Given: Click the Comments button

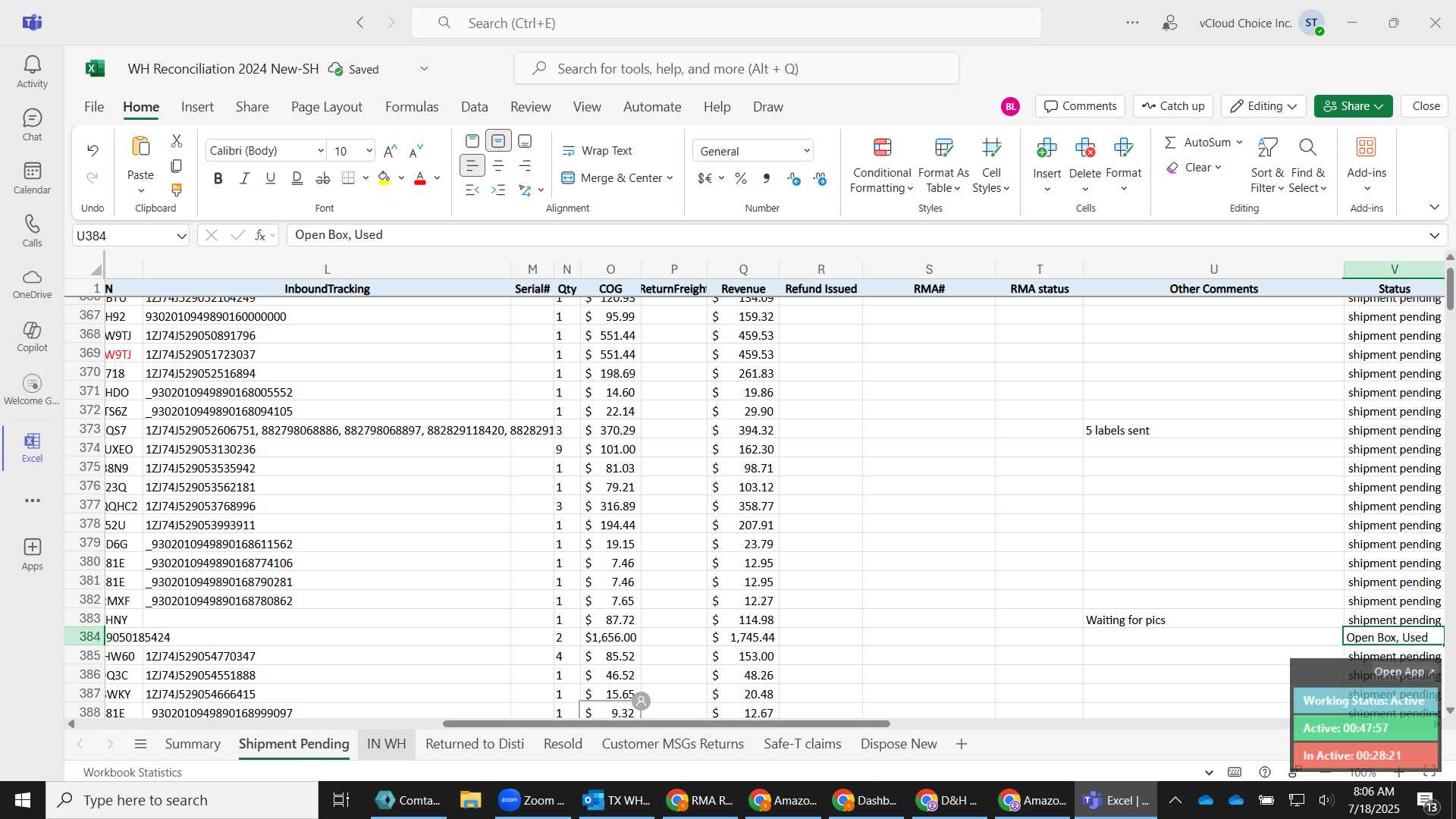Looking at the screenshot, I should 1081,106.
